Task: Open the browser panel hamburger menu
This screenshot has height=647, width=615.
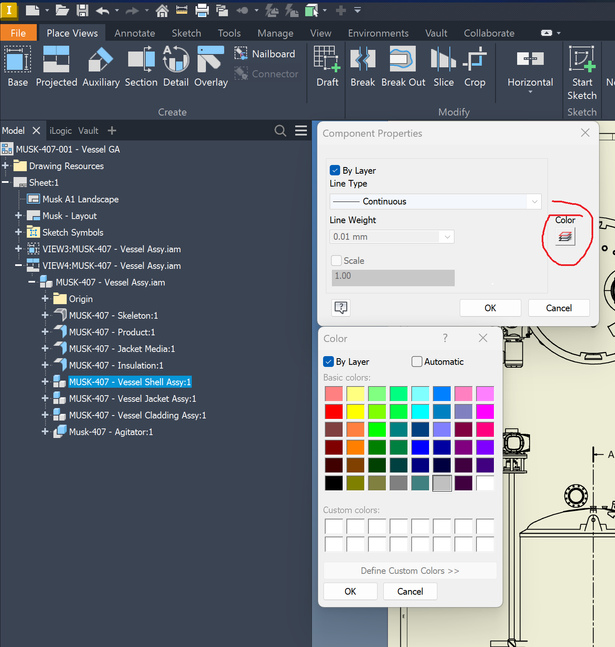Action: click(301, 130)
